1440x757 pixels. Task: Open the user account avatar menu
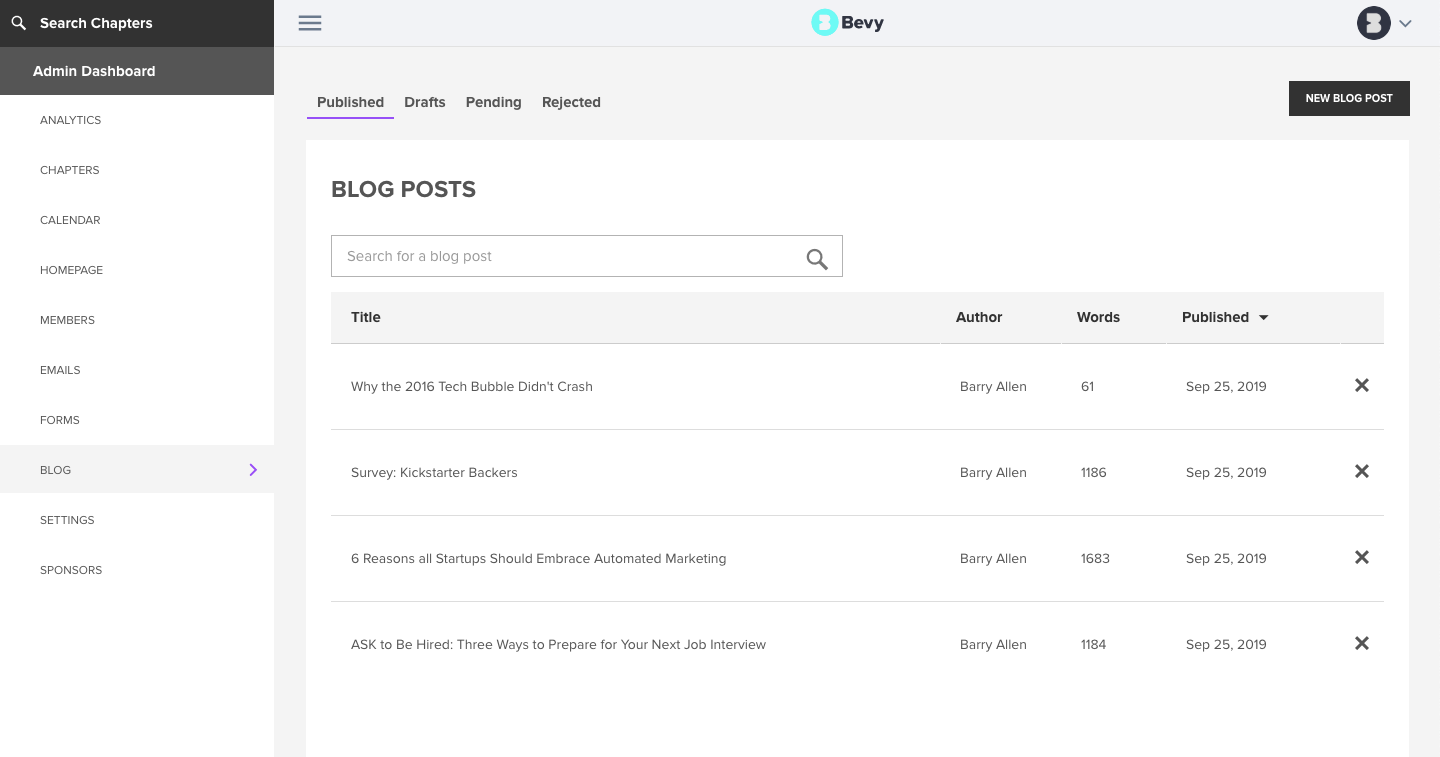1373,22
